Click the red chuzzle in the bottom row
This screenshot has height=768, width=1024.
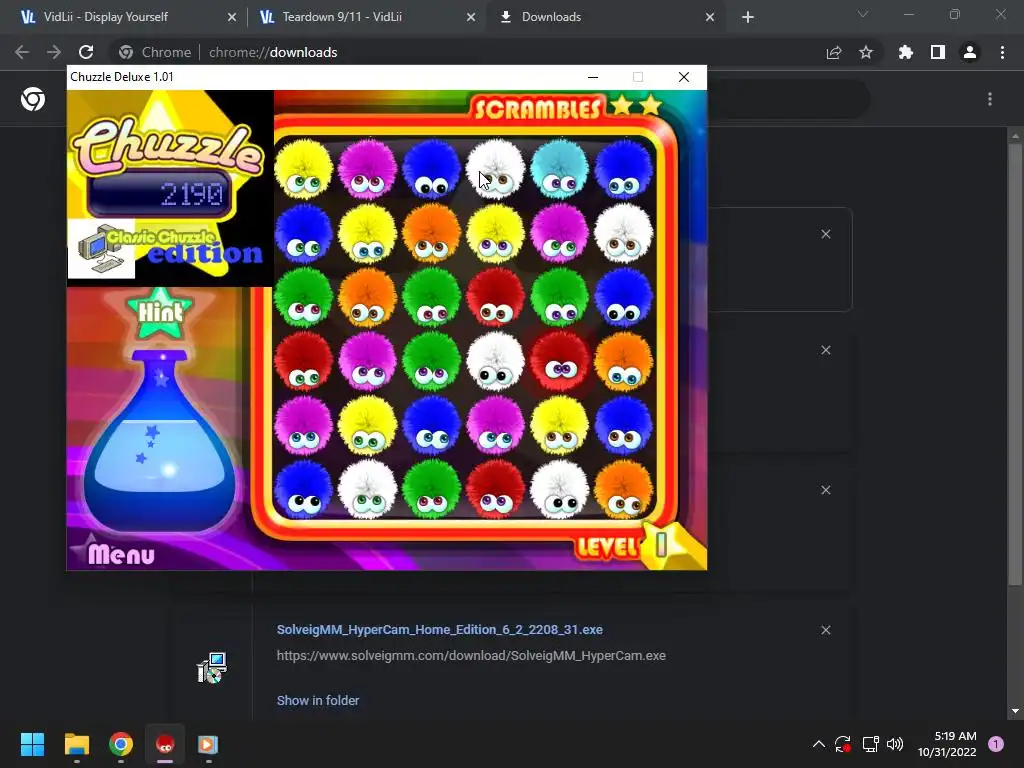(495, 489)
